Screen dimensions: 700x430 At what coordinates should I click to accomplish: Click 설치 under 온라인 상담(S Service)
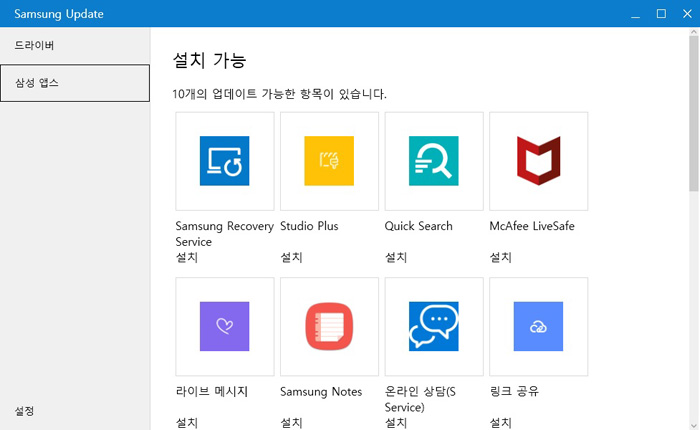click(x=396, y=422)
